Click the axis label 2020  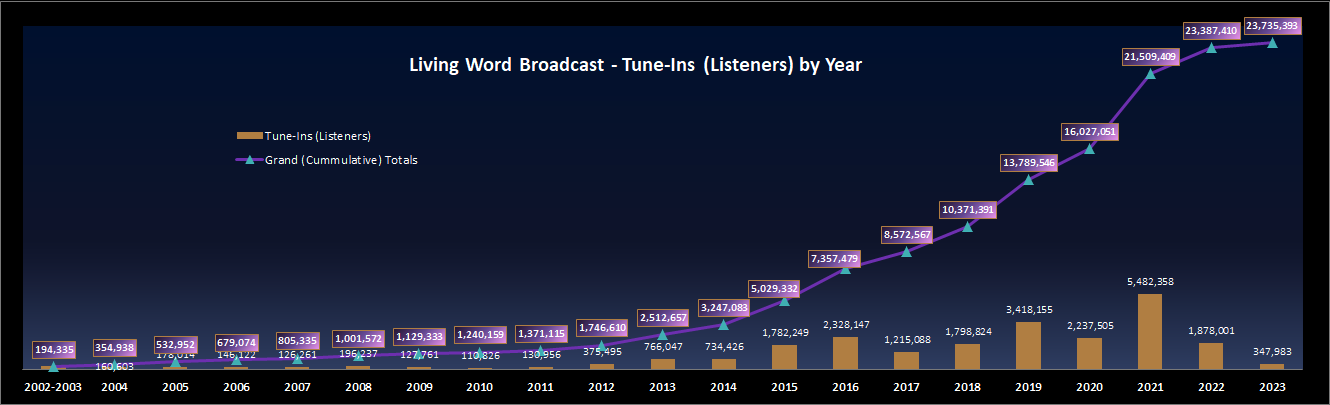1089,386
